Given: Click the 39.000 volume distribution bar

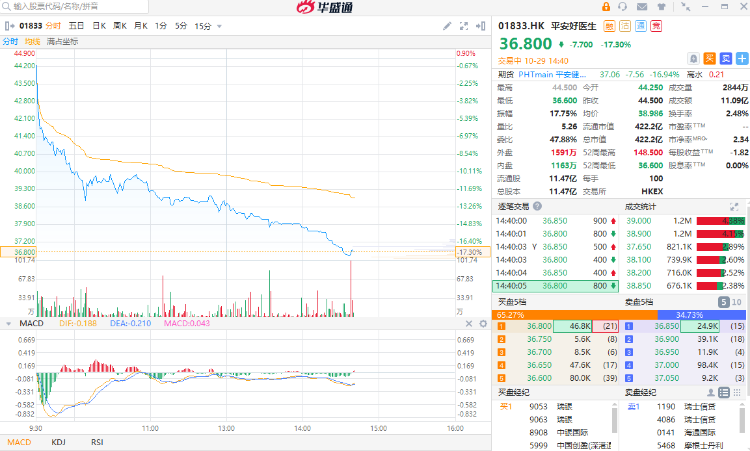Looking at the screenshot, I should click(721, 221).
